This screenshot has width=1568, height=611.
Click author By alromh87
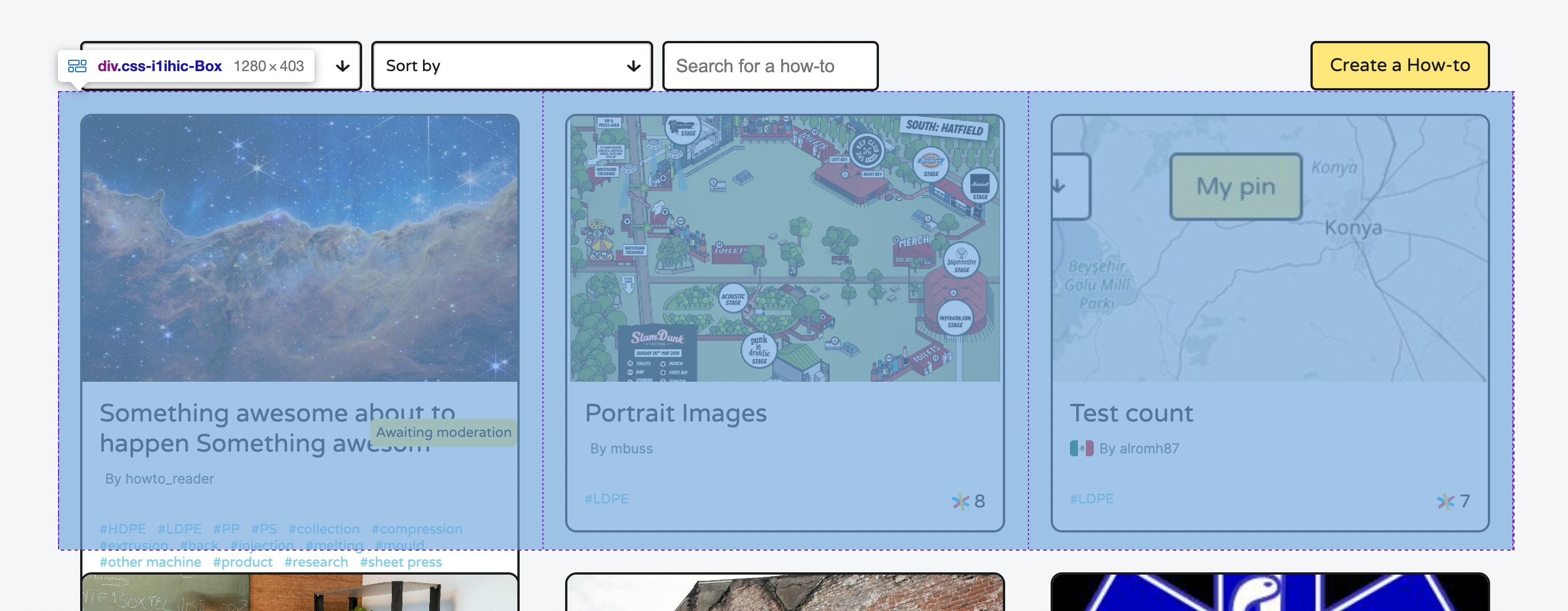(1138, 448)
